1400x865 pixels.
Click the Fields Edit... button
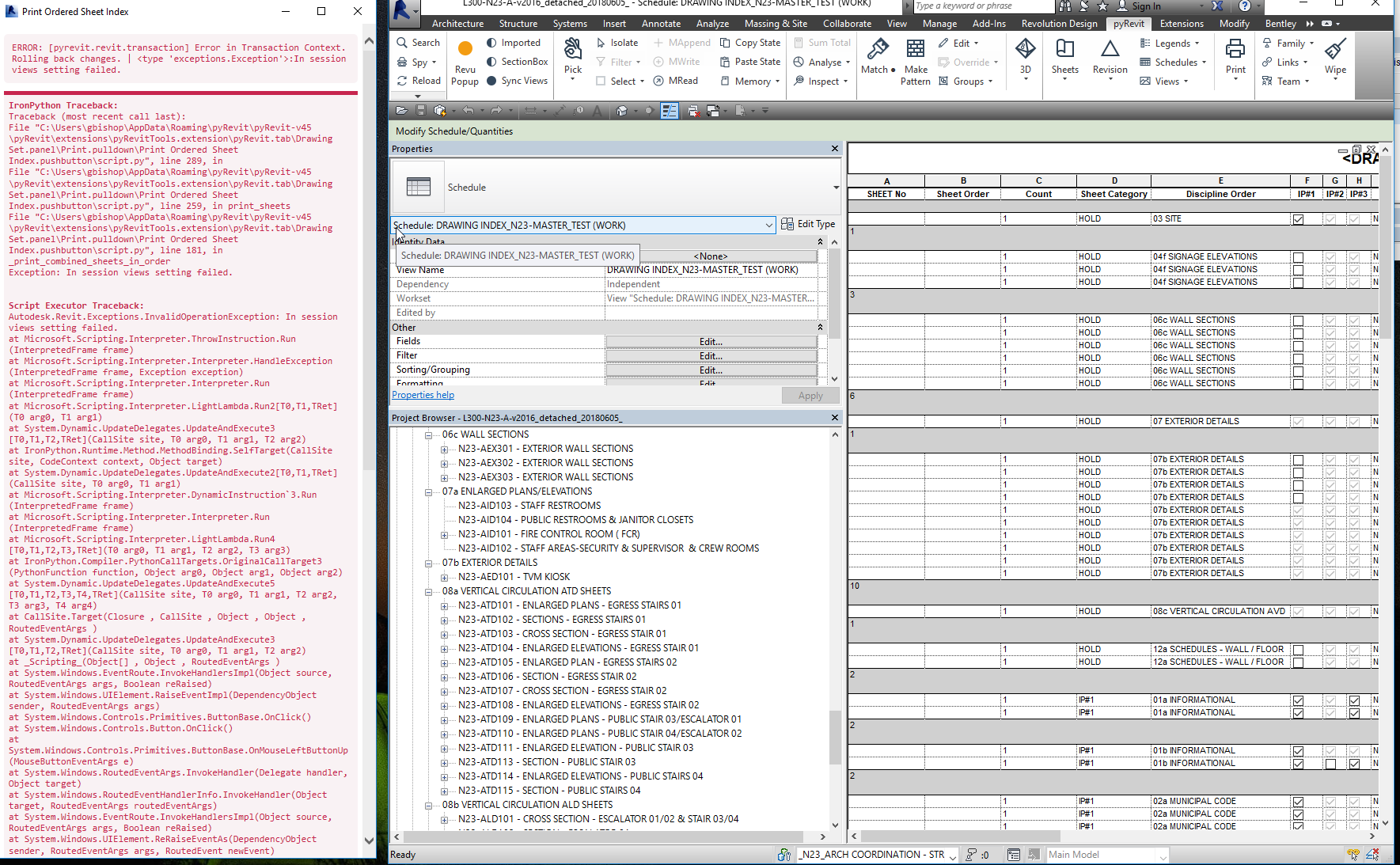click(711, 342)
